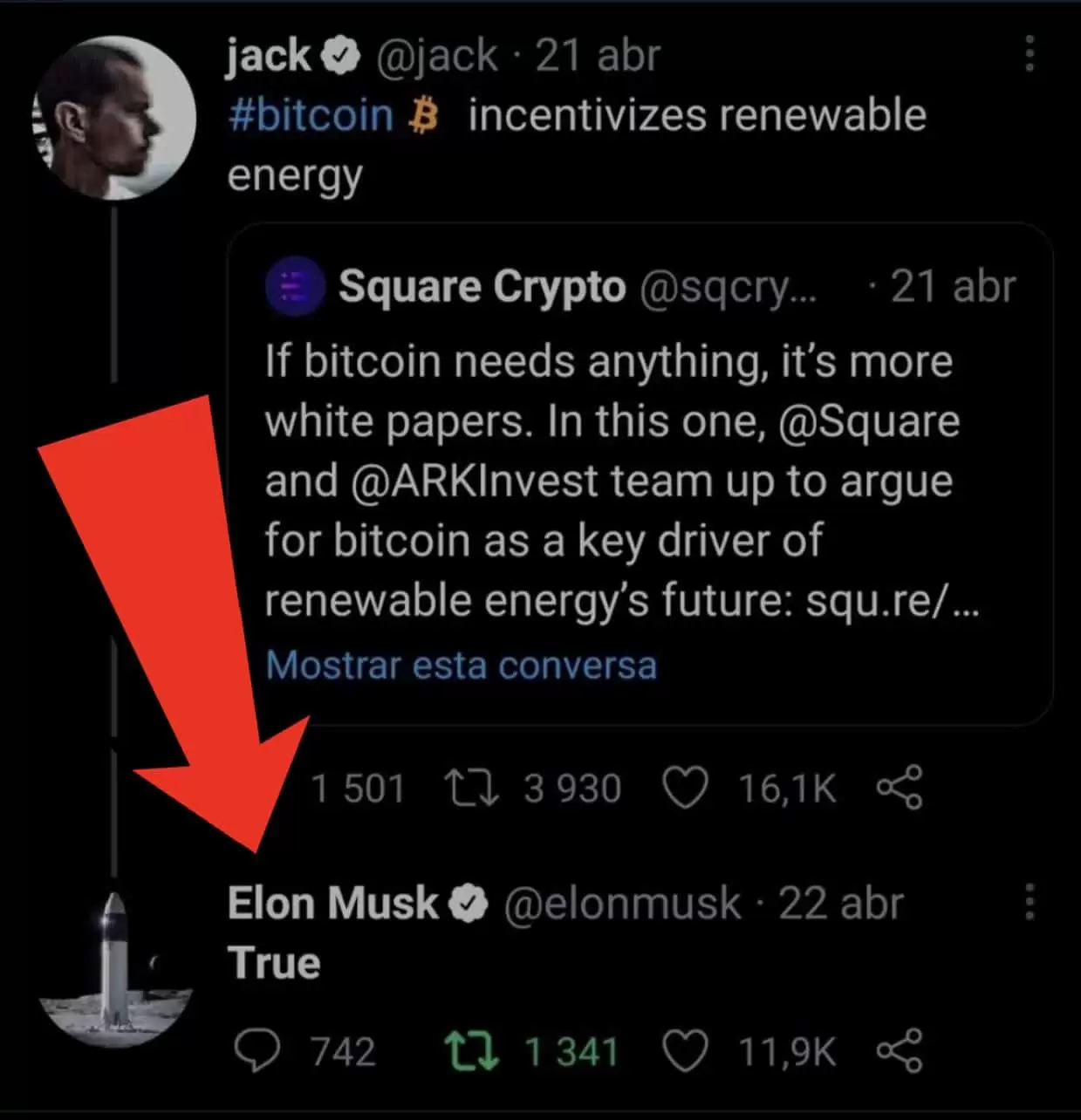Viewport: 1081px width, 1120px height.
Task: Tap the Elon Musk display name
Action: [x=332, y=904]
